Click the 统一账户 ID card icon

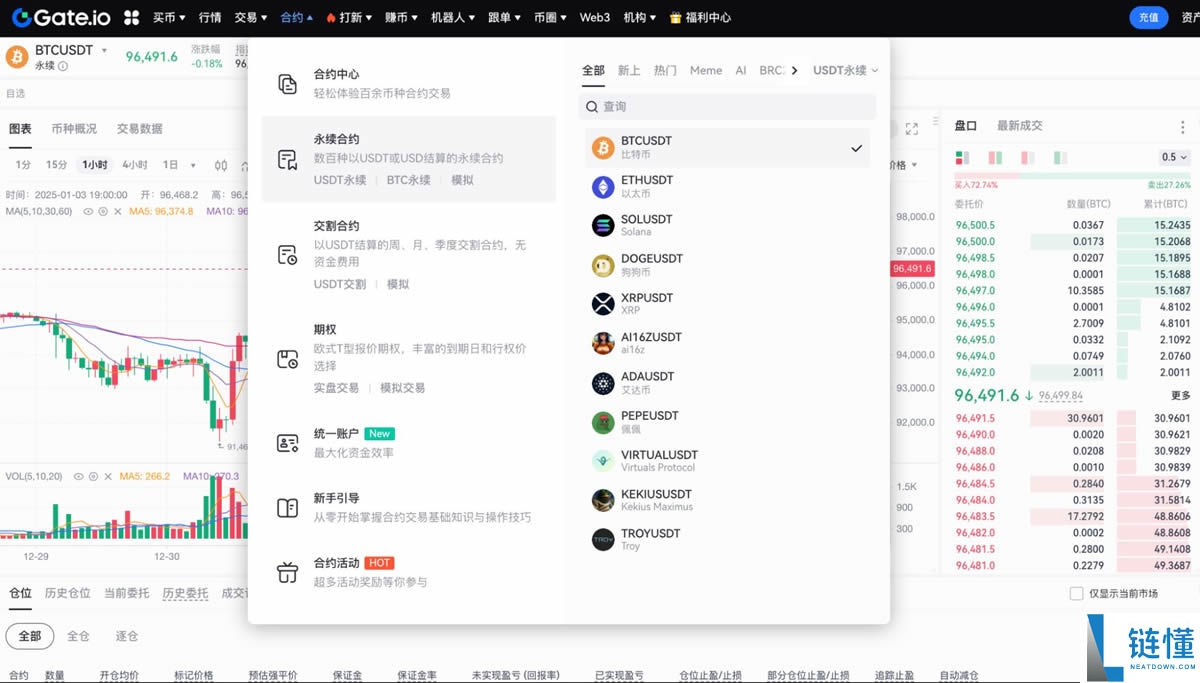287,443
